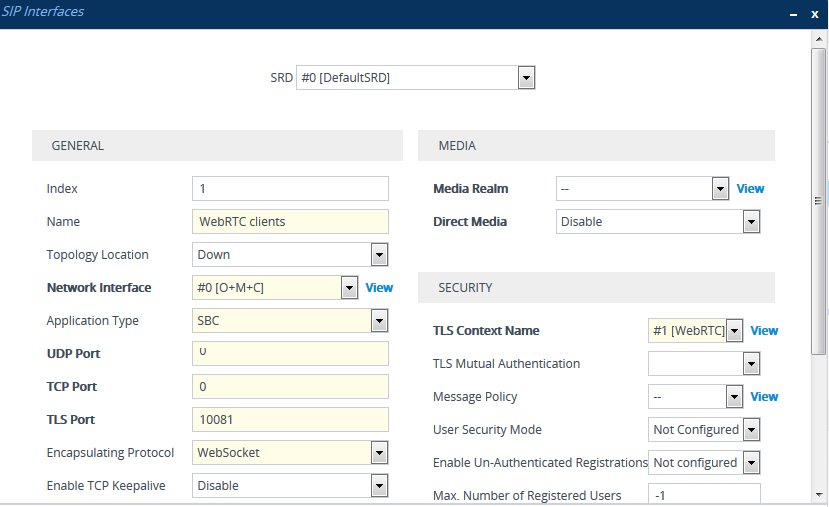The image size is (829, 507).
Task: Click the UDP Port field
Action: coord(289,354)
